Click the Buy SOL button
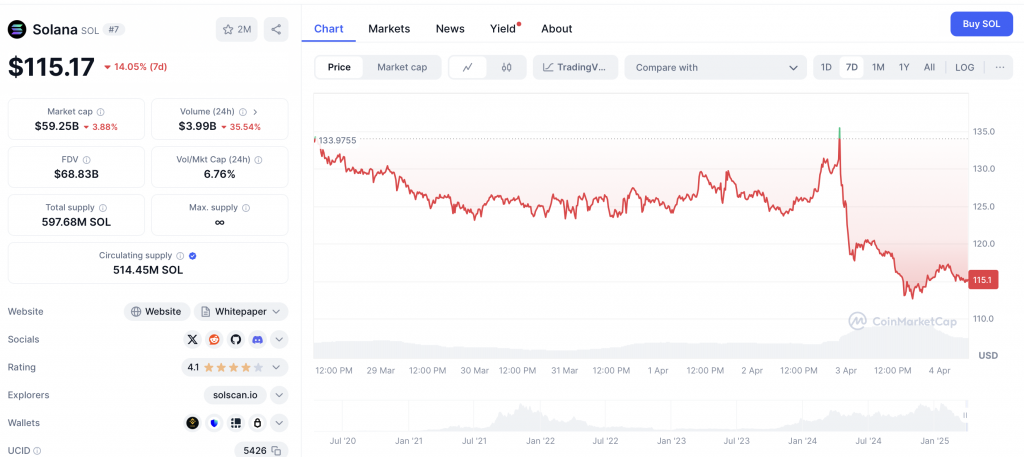1024x457 pixels. tap(982, 24)
